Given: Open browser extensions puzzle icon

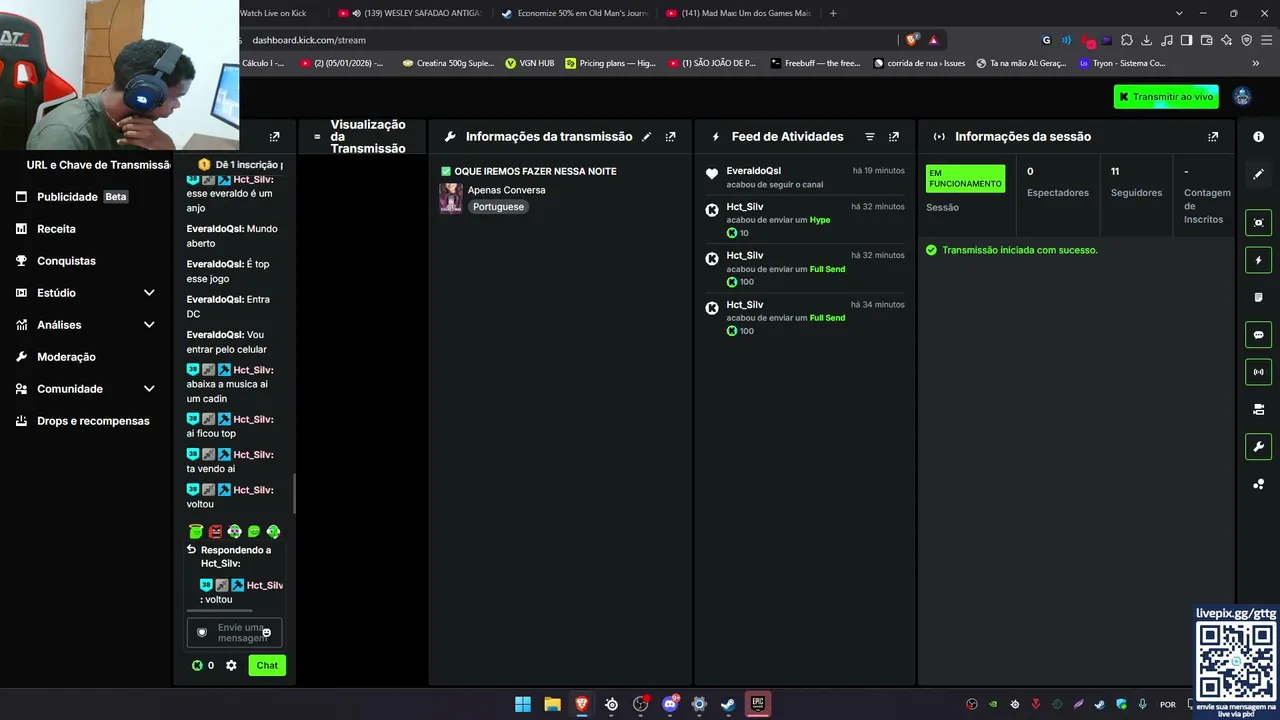Looking at the screenshot, I should [1127, 40].
